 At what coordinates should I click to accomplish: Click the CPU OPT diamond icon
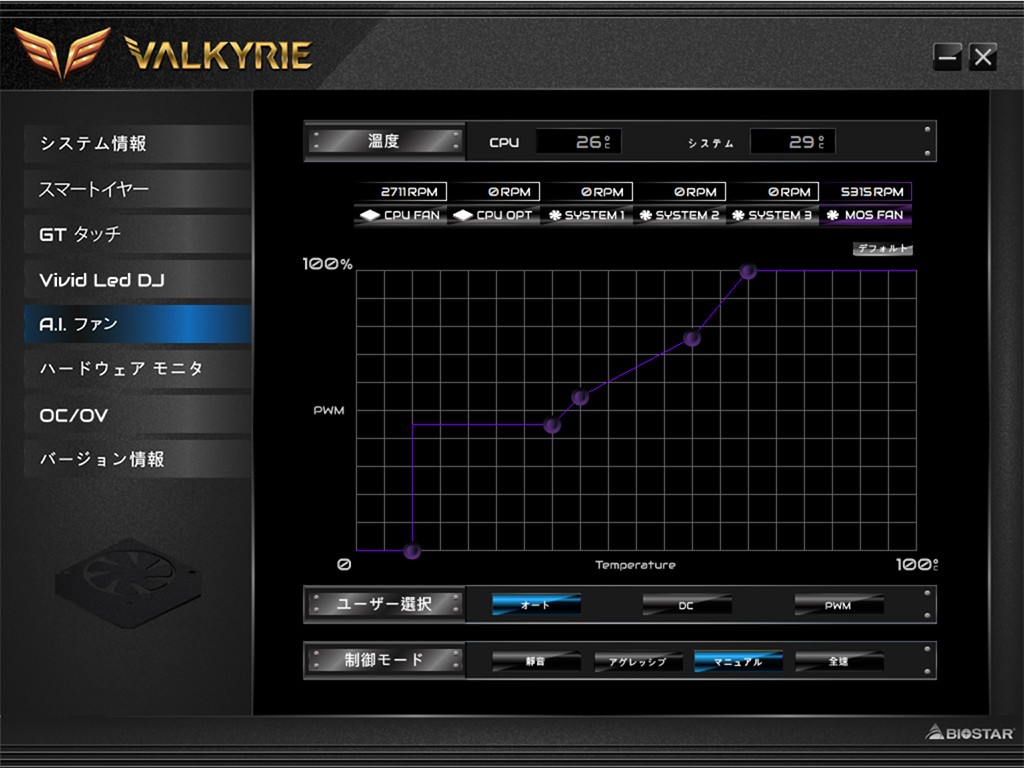tap(462, 215)
